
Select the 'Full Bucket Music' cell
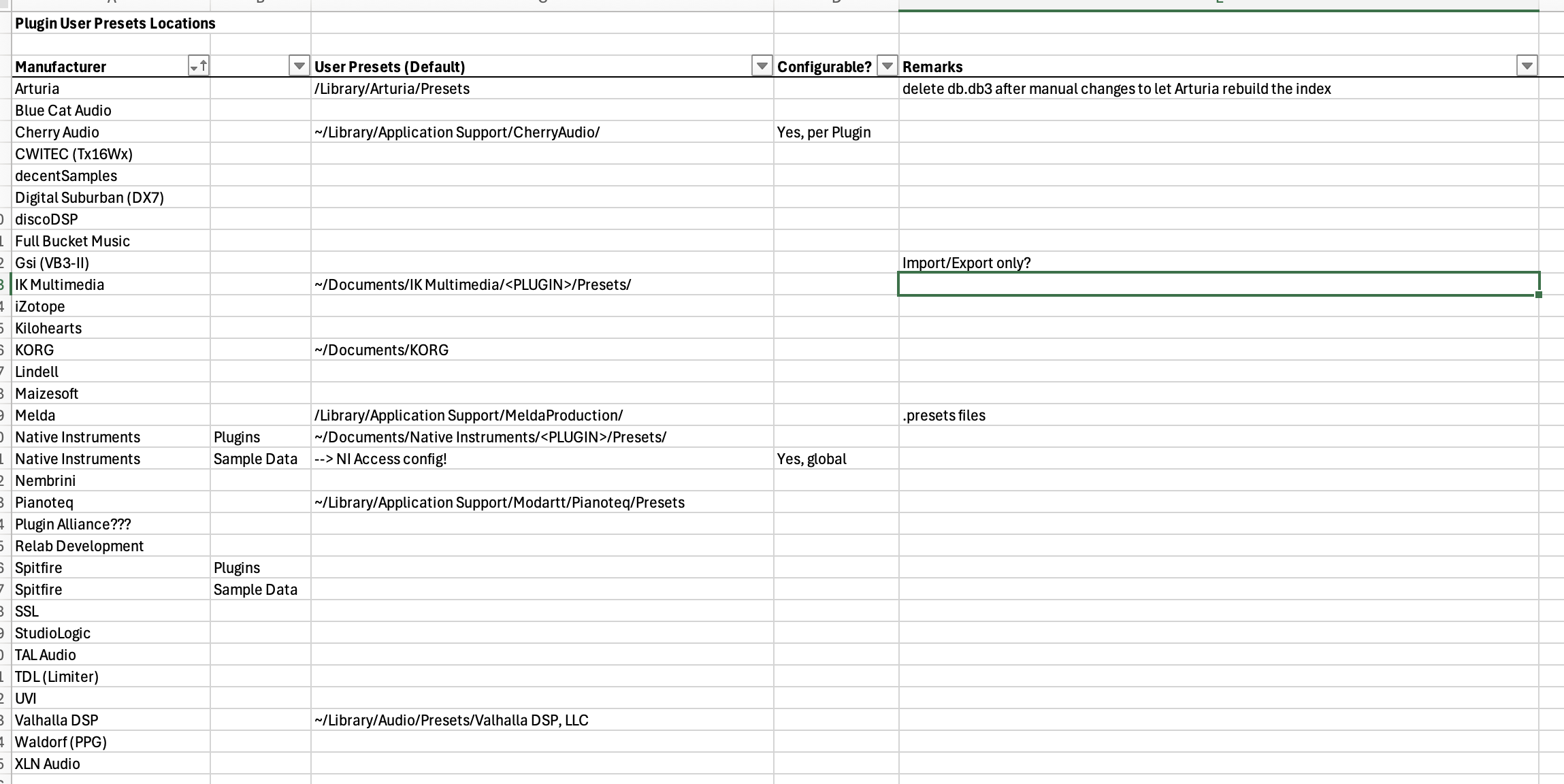click(x=111, y=241)
